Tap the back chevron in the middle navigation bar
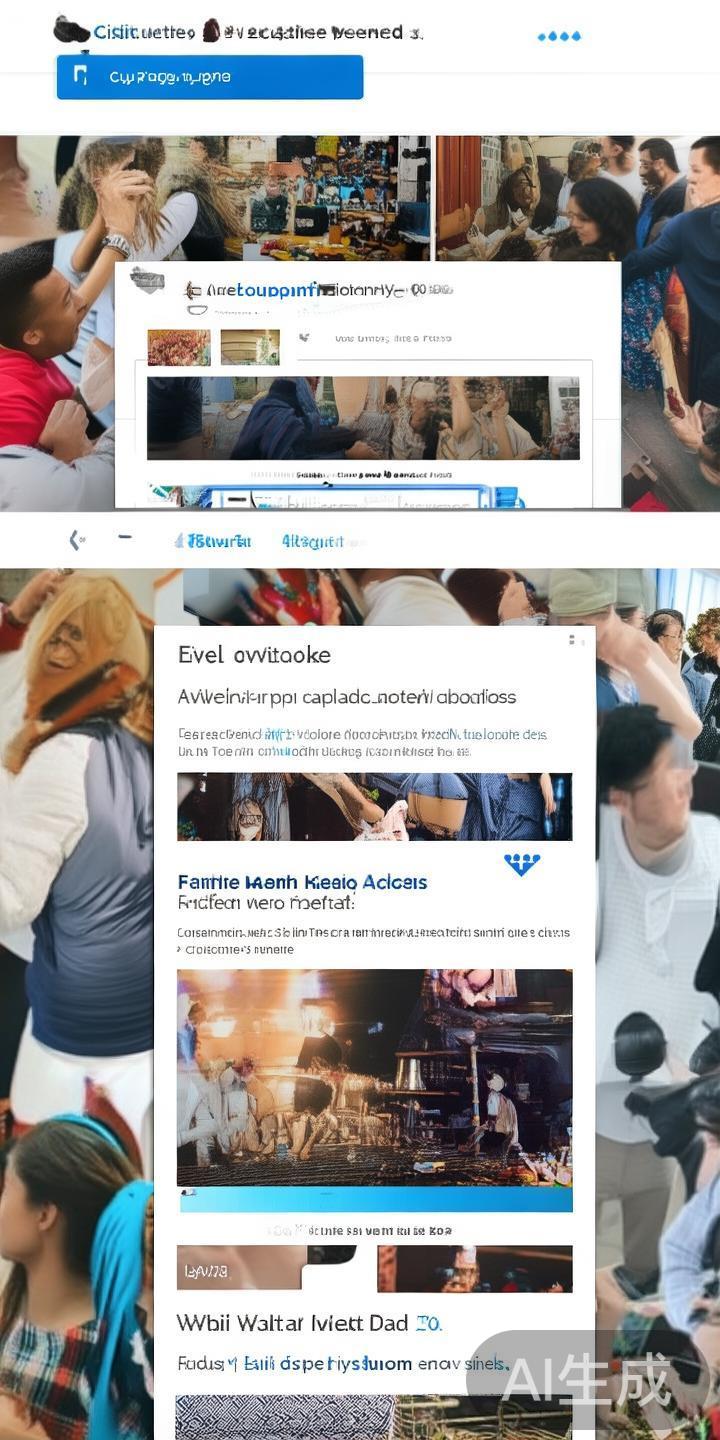Screen dimensions: 720x1440 74,540
